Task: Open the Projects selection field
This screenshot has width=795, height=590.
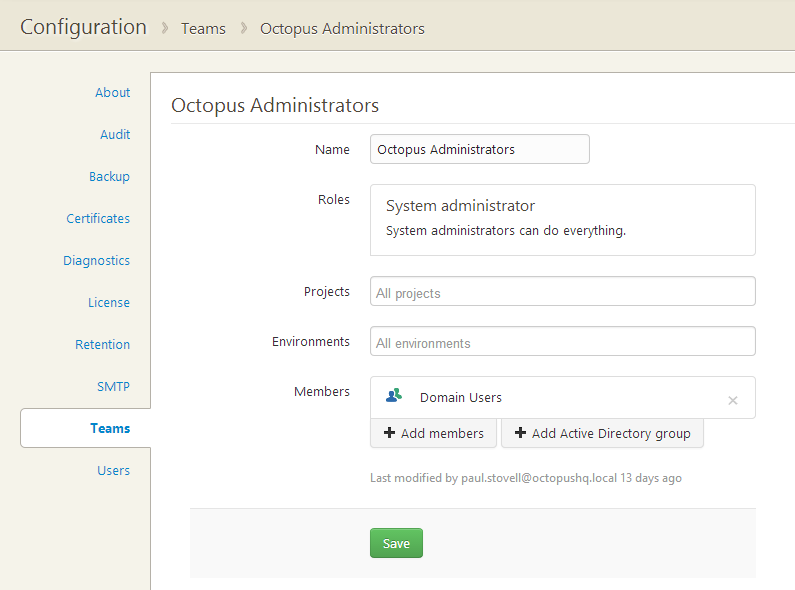Action: click(562, 292)
